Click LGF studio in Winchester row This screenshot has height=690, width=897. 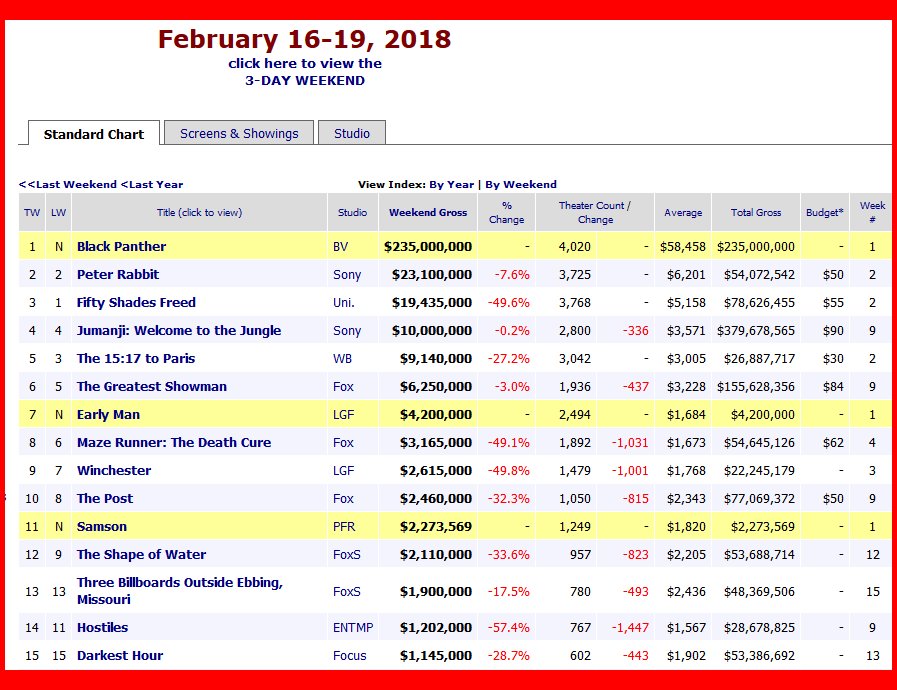pos(343,471)
